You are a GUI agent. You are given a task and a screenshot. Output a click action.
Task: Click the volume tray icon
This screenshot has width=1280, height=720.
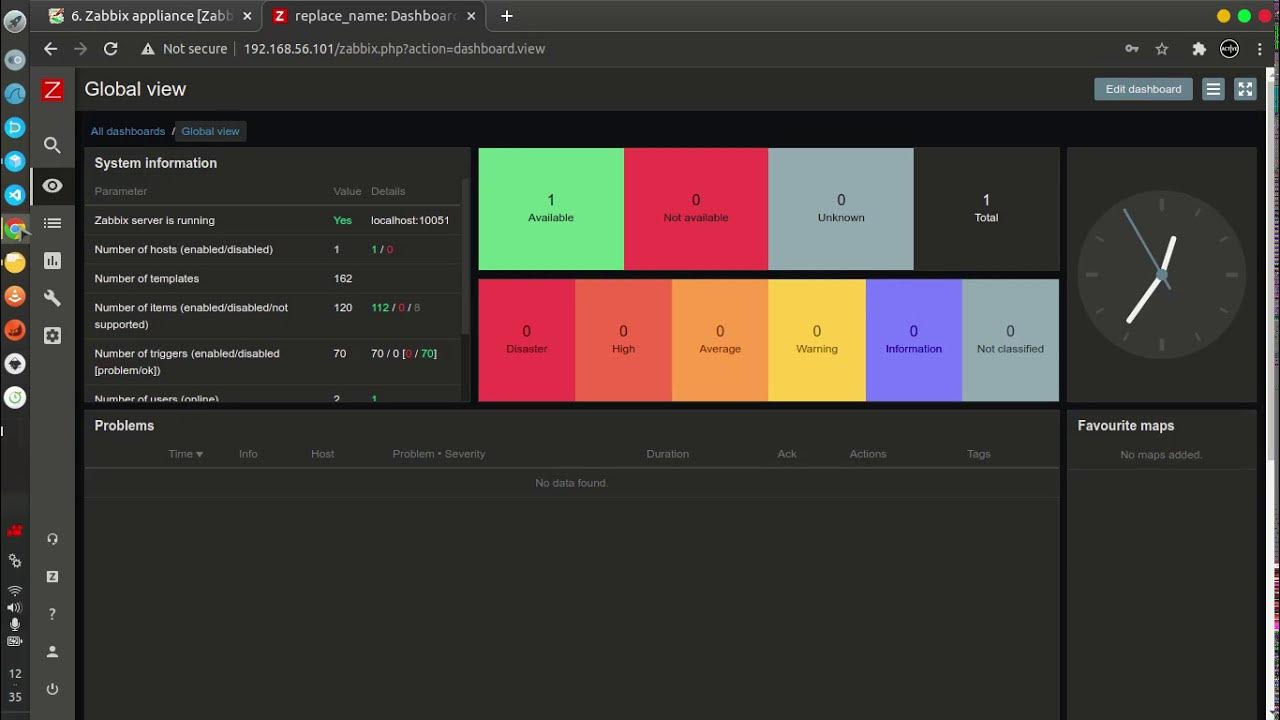[x=15, y=607]
